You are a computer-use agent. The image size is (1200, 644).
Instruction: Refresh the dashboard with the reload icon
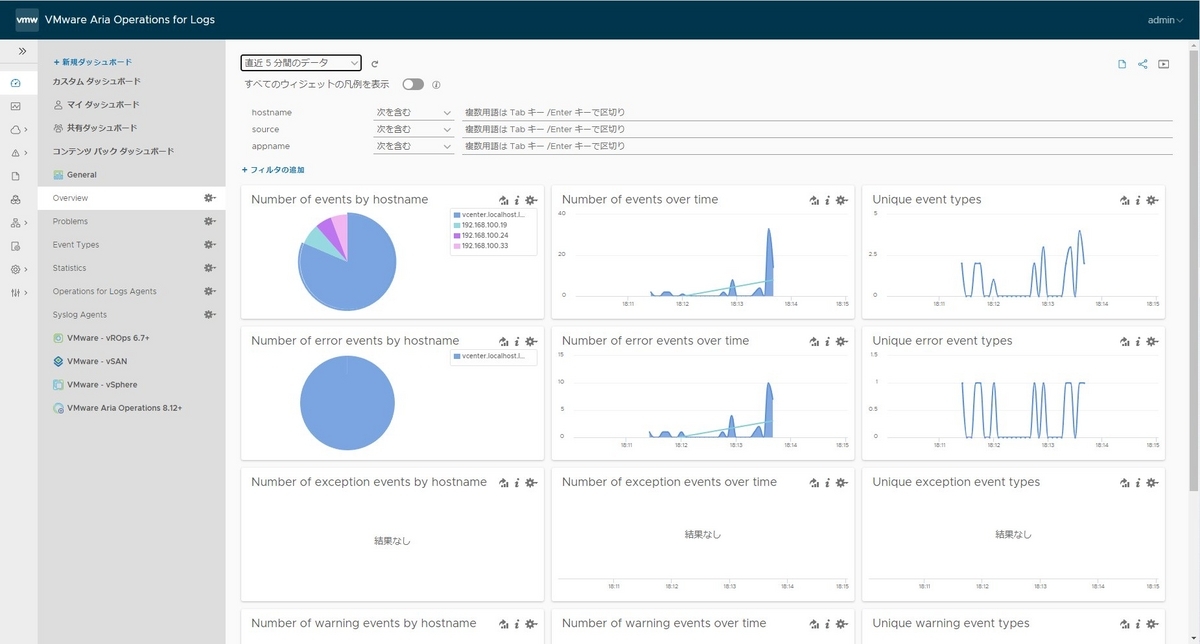tap(375, 63)
